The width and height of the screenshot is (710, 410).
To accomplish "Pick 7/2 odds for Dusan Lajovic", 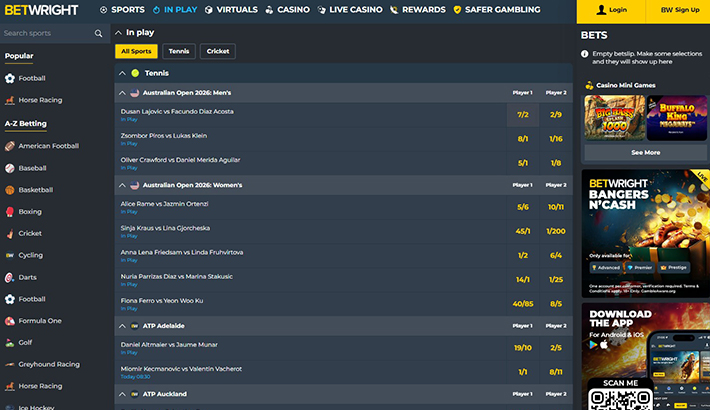I will (523, 115).
